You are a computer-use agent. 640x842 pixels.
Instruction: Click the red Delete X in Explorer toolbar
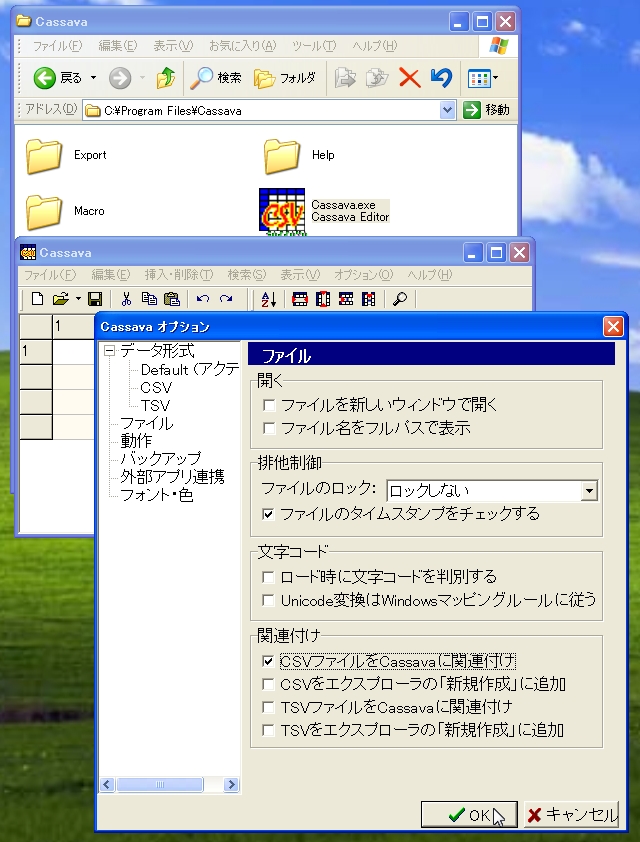click(x=410, y=78)
